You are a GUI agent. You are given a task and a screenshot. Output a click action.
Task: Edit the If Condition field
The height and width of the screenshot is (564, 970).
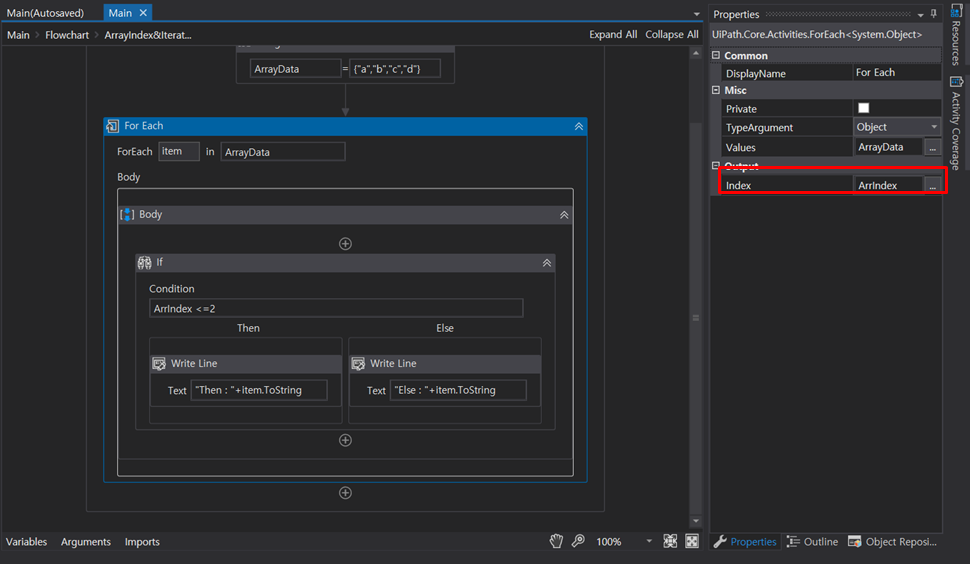[x=336, y=308]
